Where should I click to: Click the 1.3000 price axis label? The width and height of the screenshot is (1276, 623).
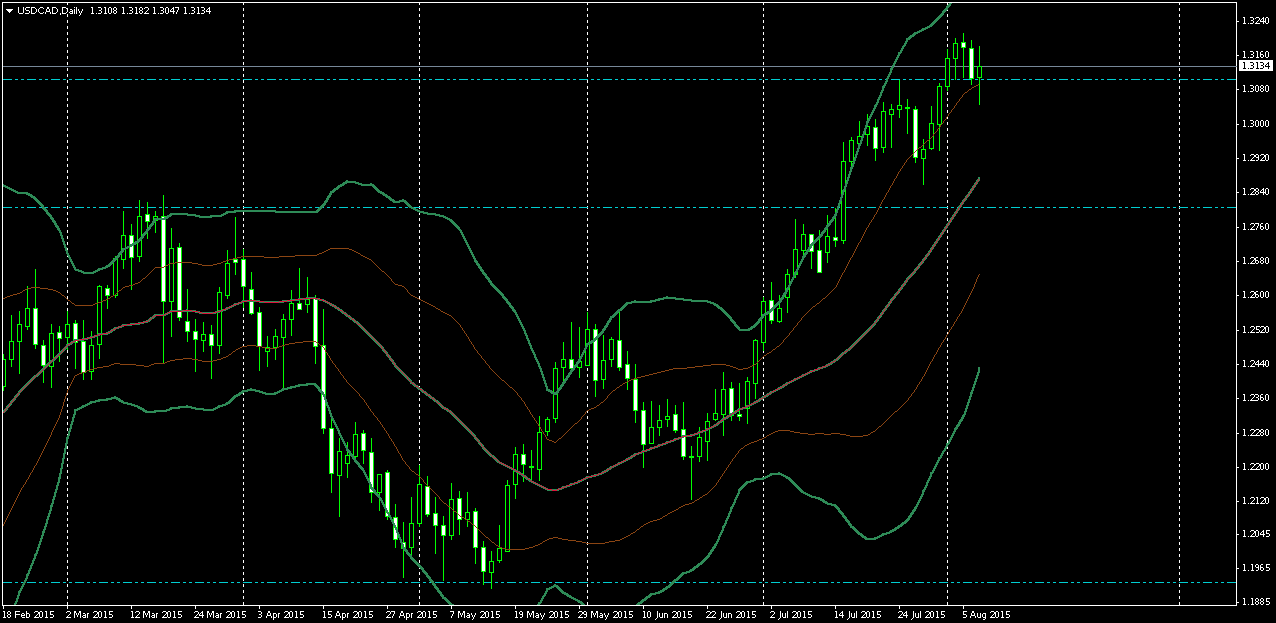click(1254, 123)
